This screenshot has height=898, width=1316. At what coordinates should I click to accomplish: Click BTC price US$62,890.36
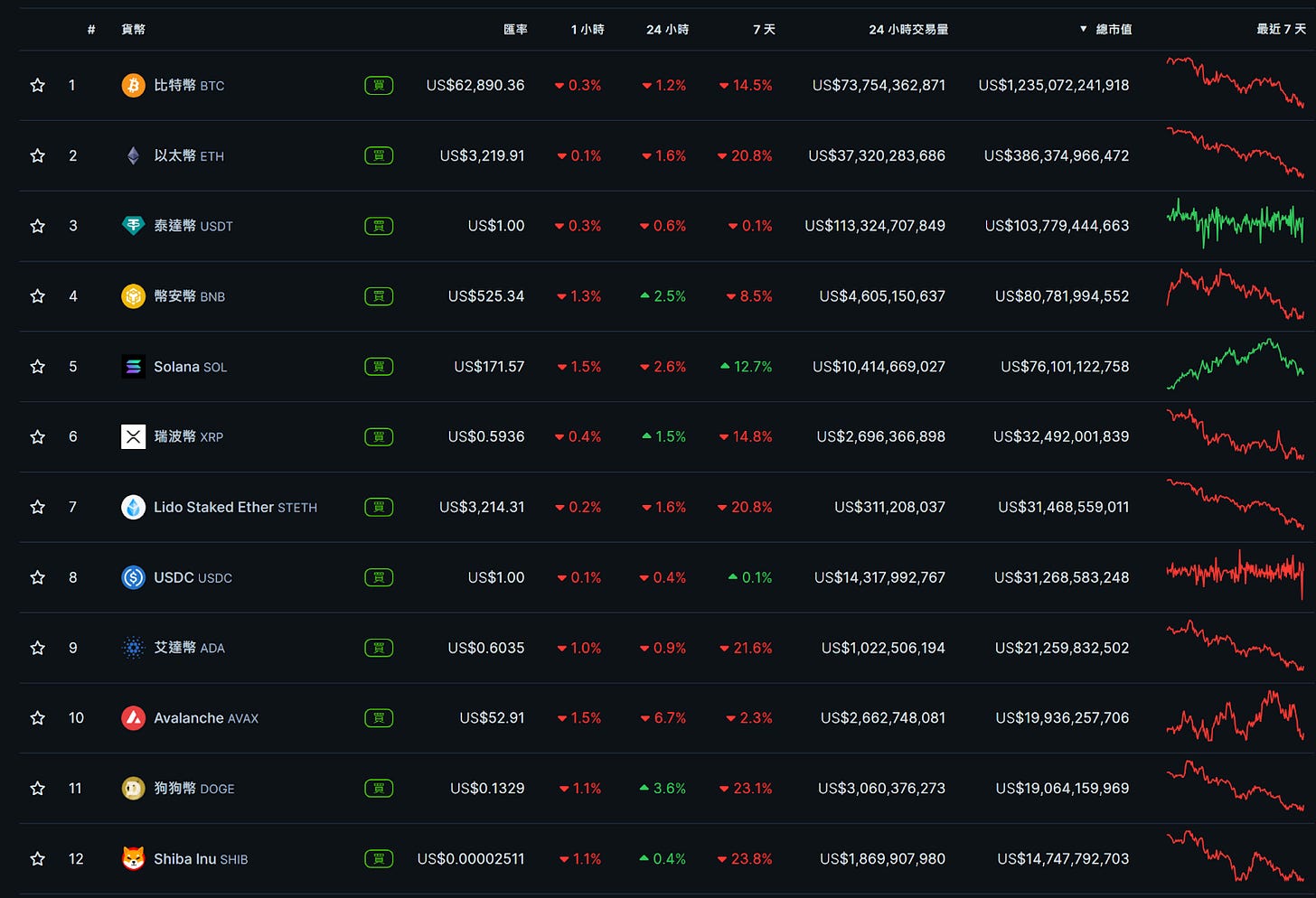(475, 85)
